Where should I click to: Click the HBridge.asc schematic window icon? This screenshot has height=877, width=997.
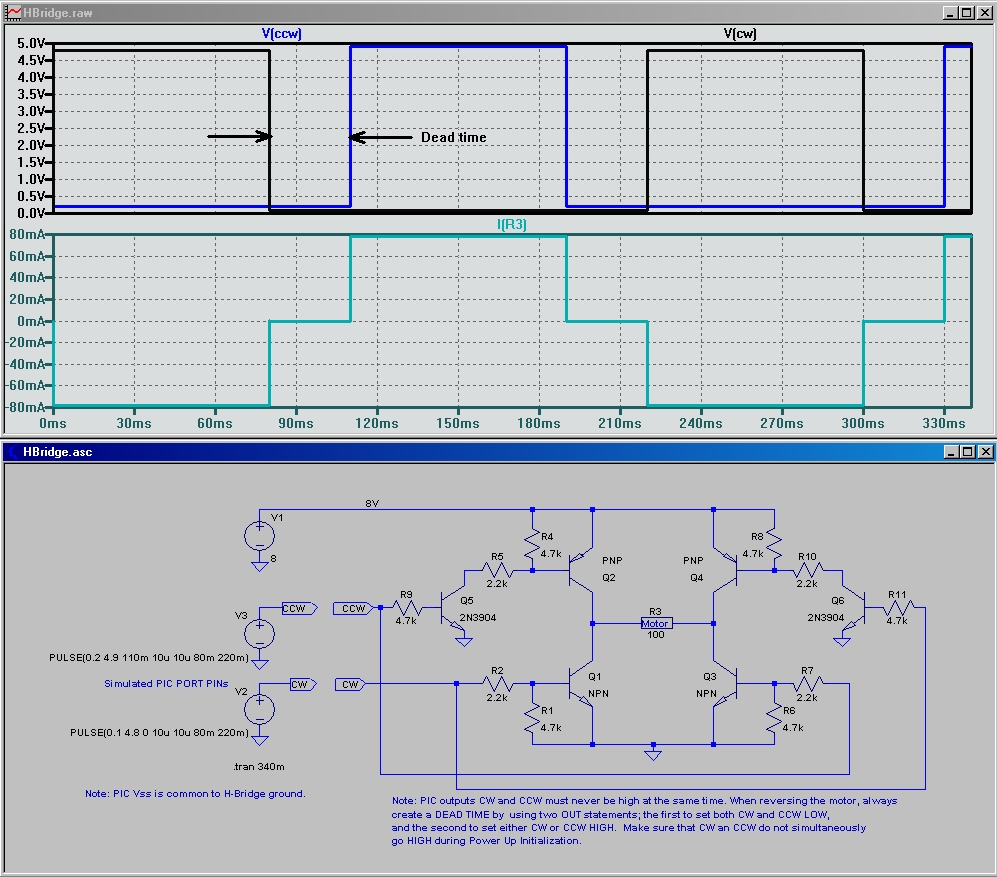(12, 452)
